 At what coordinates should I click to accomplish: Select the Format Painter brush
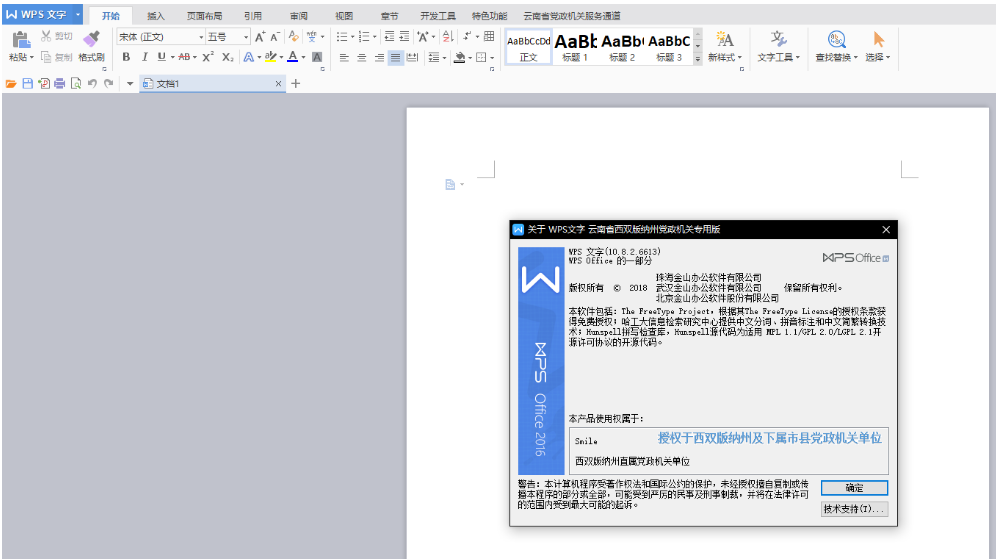(91, 39)
